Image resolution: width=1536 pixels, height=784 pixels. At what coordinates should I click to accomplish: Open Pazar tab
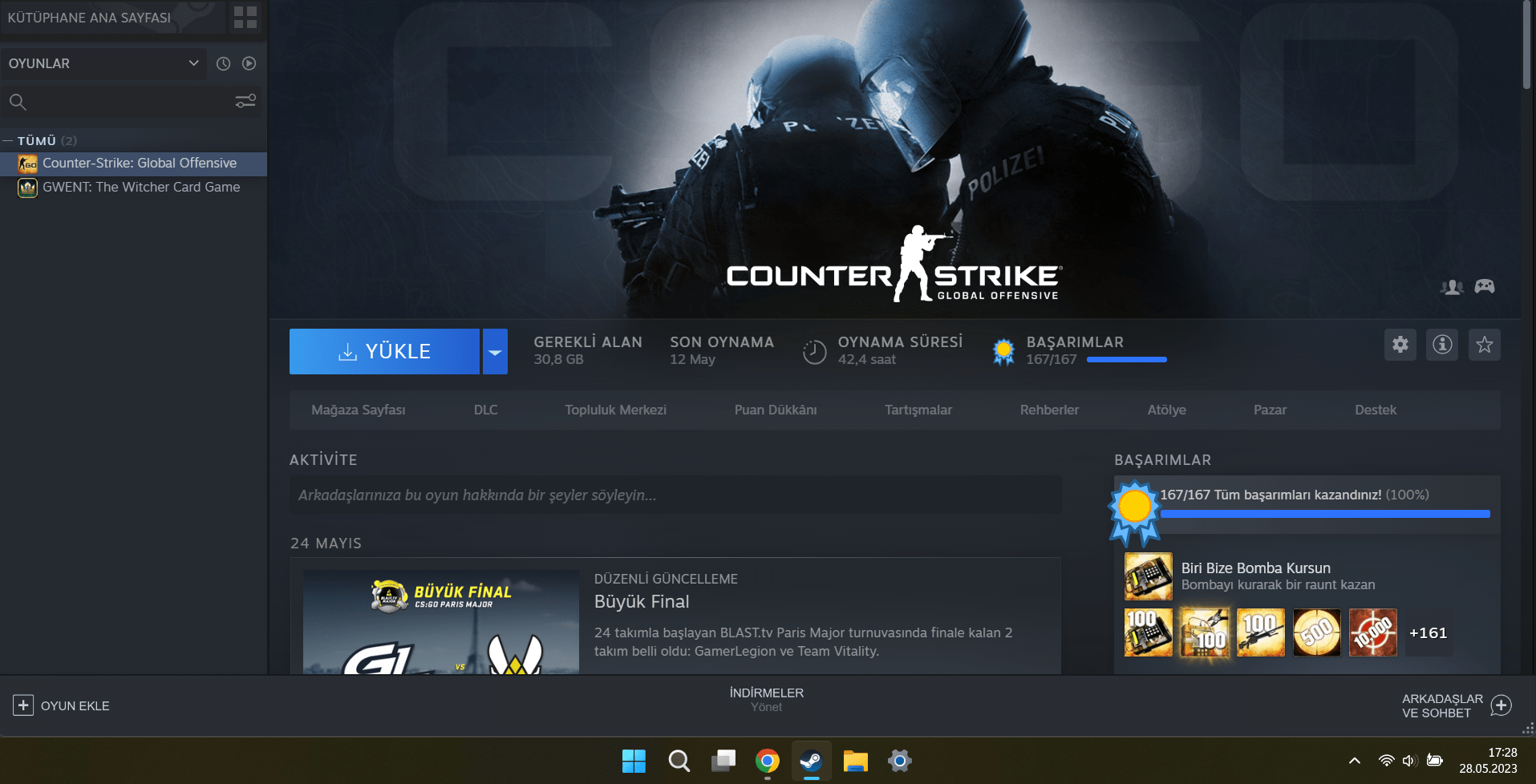click(x=1270, y=410)
